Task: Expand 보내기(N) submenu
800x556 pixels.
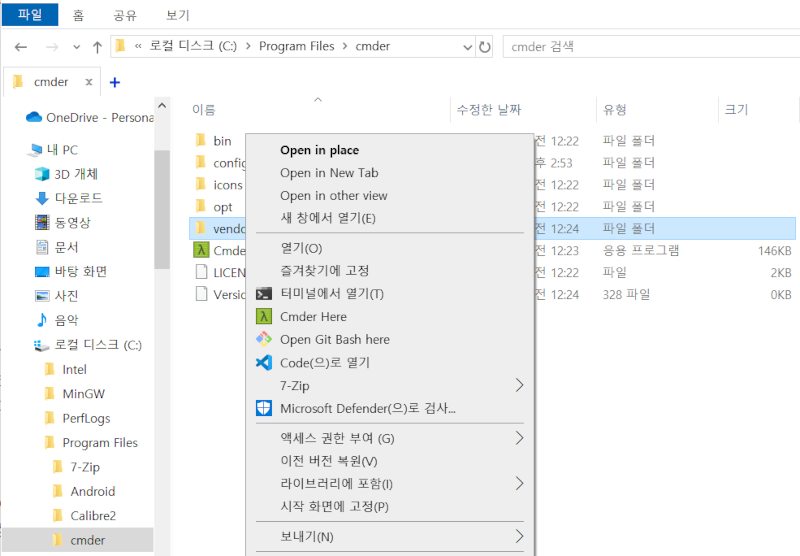Action: pos(390,537)
